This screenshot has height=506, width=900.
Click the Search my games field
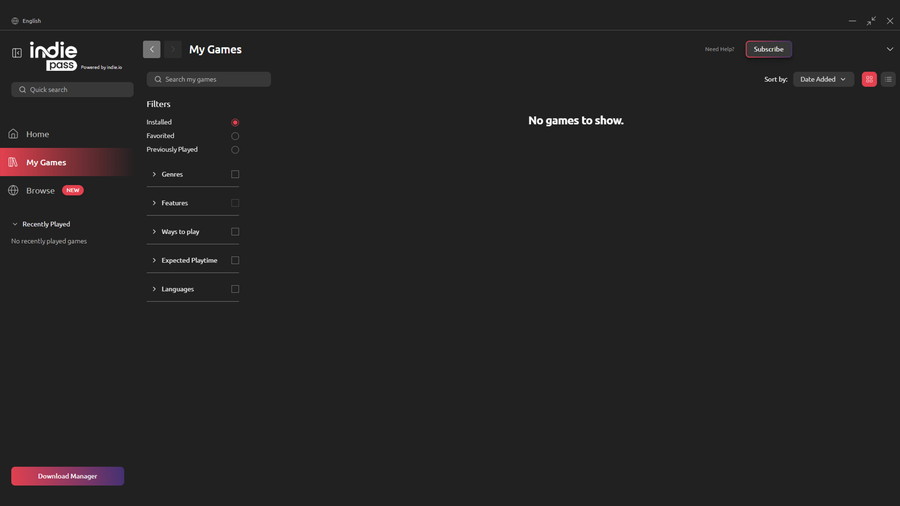209,79
